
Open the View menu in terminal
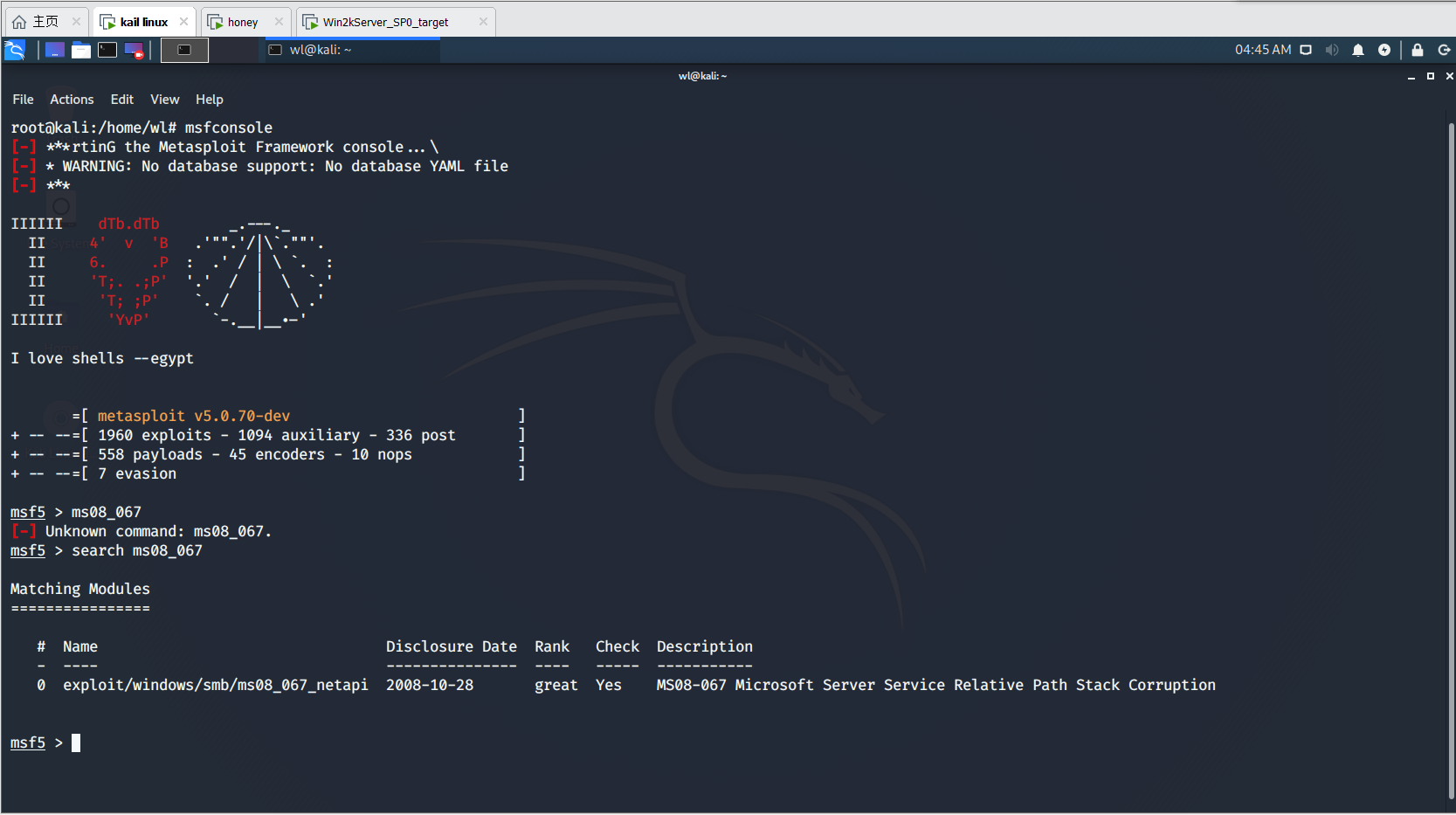[164, 100]
